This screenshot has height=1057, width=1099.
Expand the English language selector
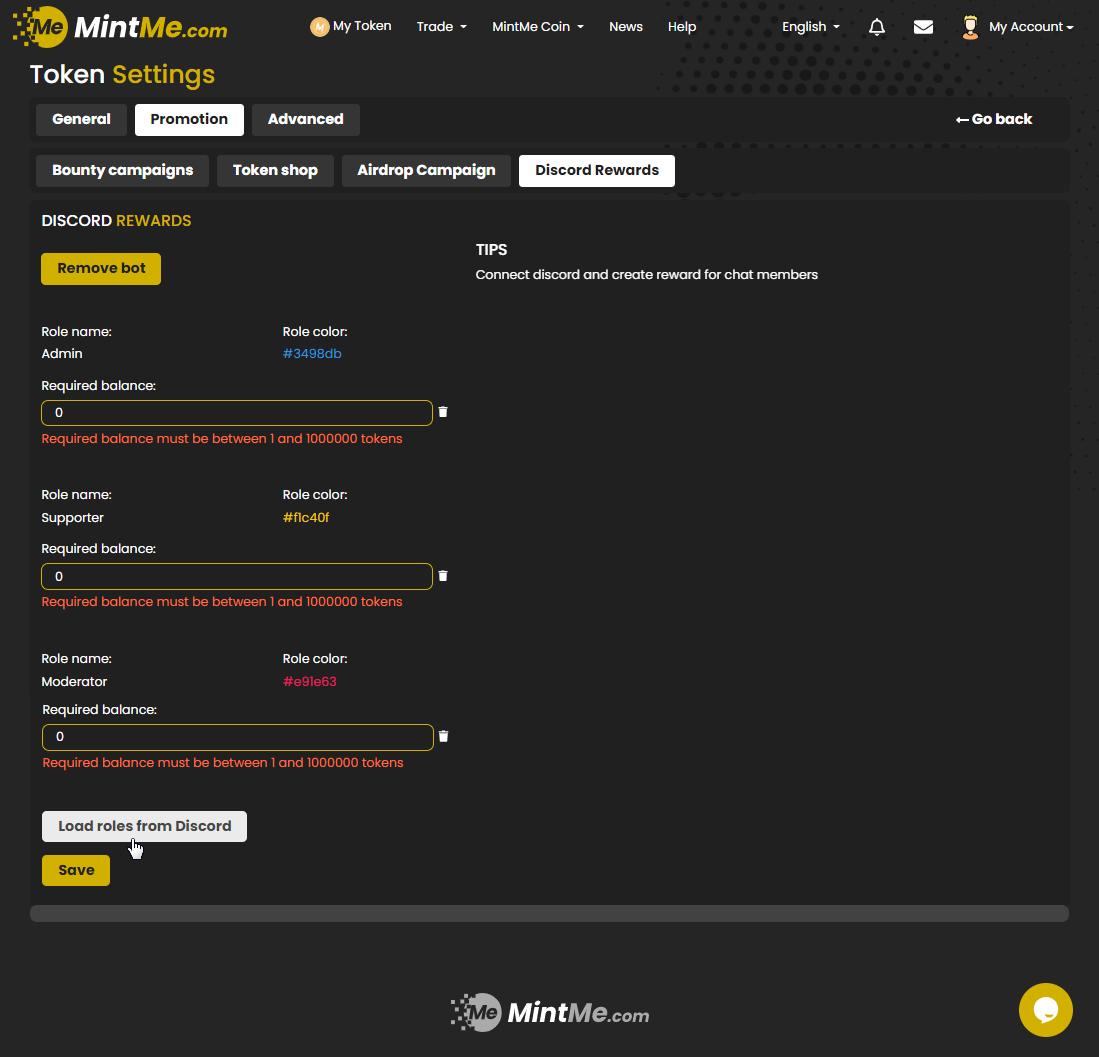click(810, 27)
